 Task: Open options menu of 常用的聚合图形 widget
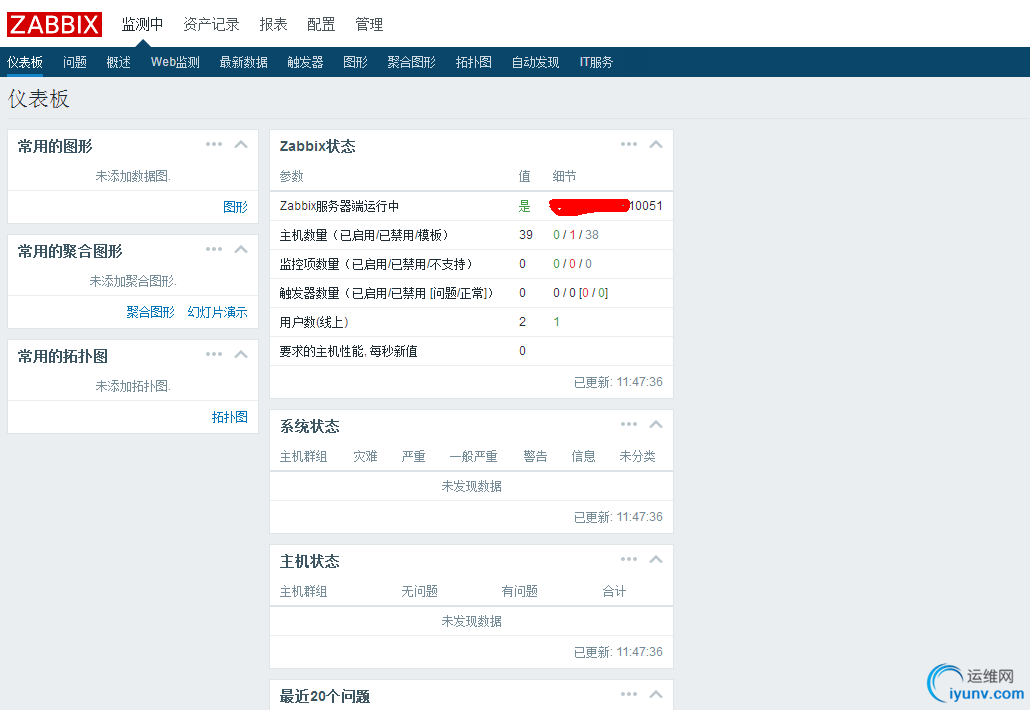tap(213, 250)
